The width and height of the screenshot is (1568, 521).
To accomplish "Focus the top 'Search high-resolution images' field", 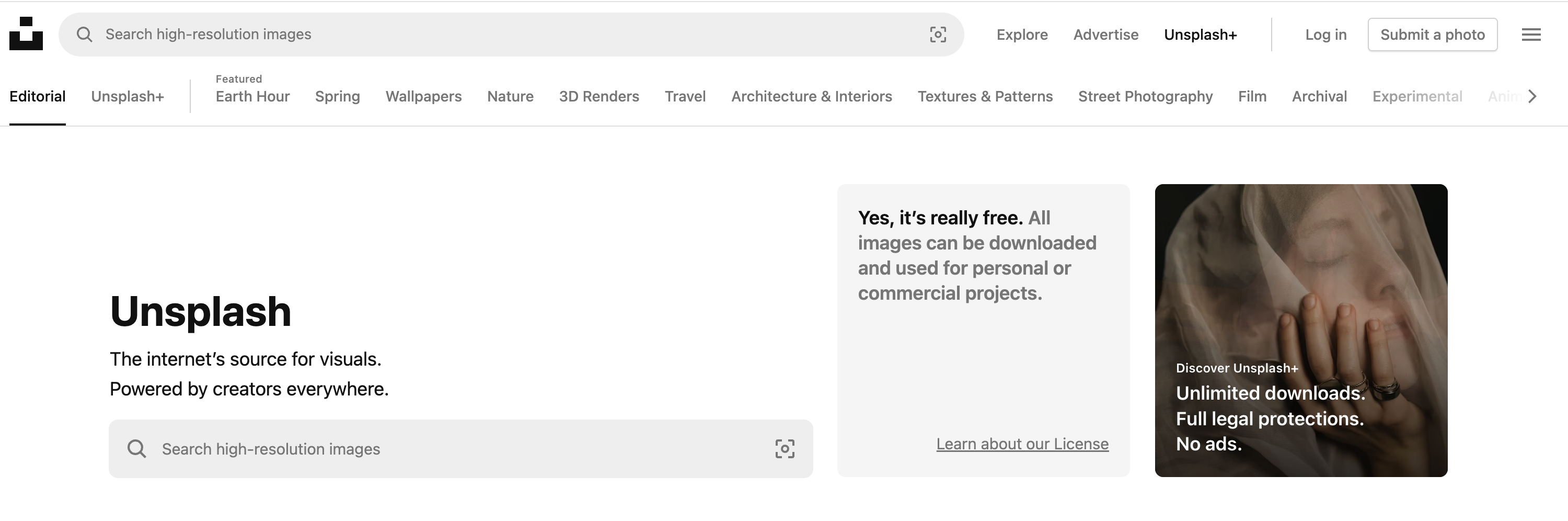I will (511, 35).
